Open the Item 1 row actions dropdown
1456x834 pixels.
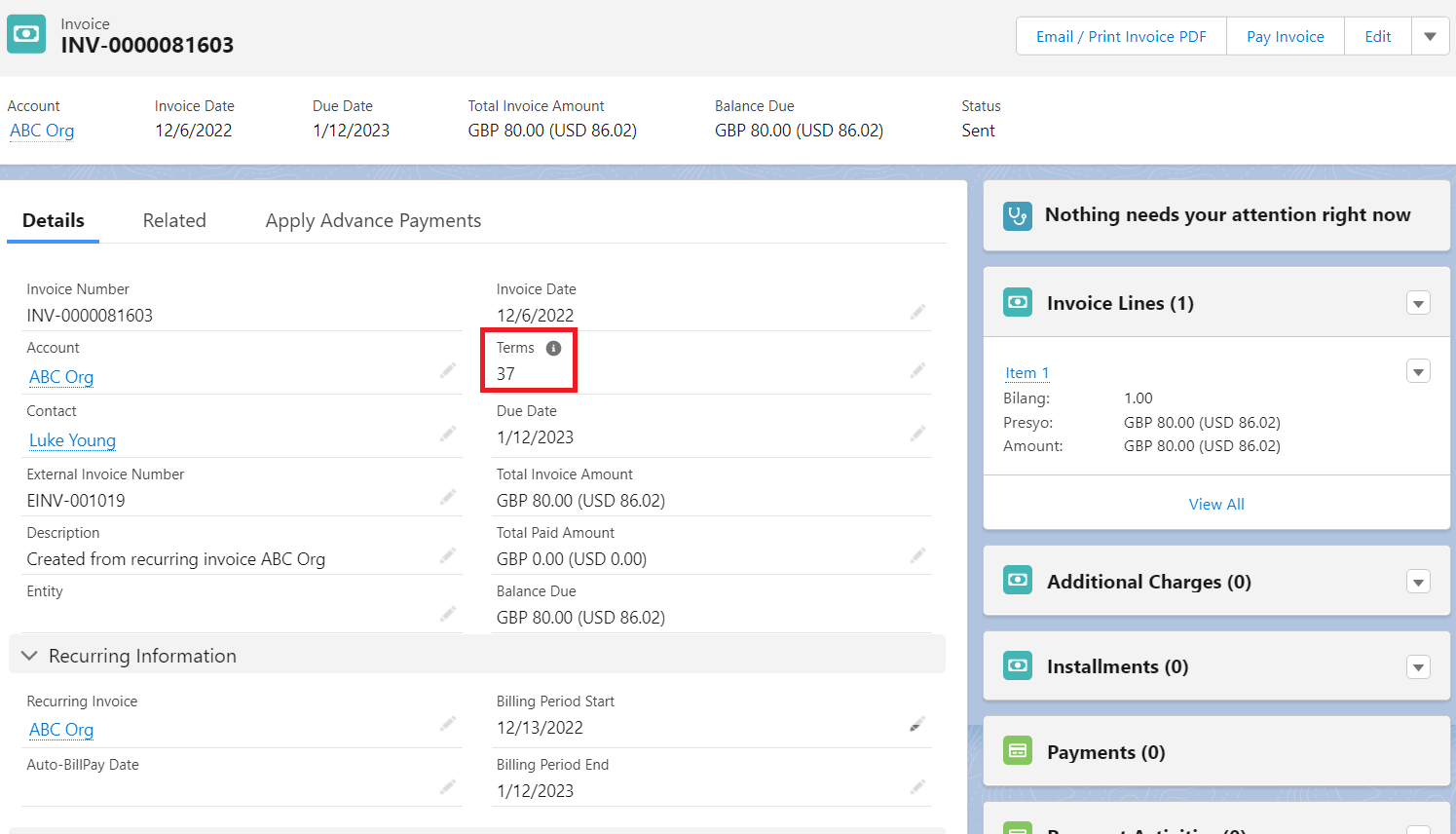coord(1418,372)
